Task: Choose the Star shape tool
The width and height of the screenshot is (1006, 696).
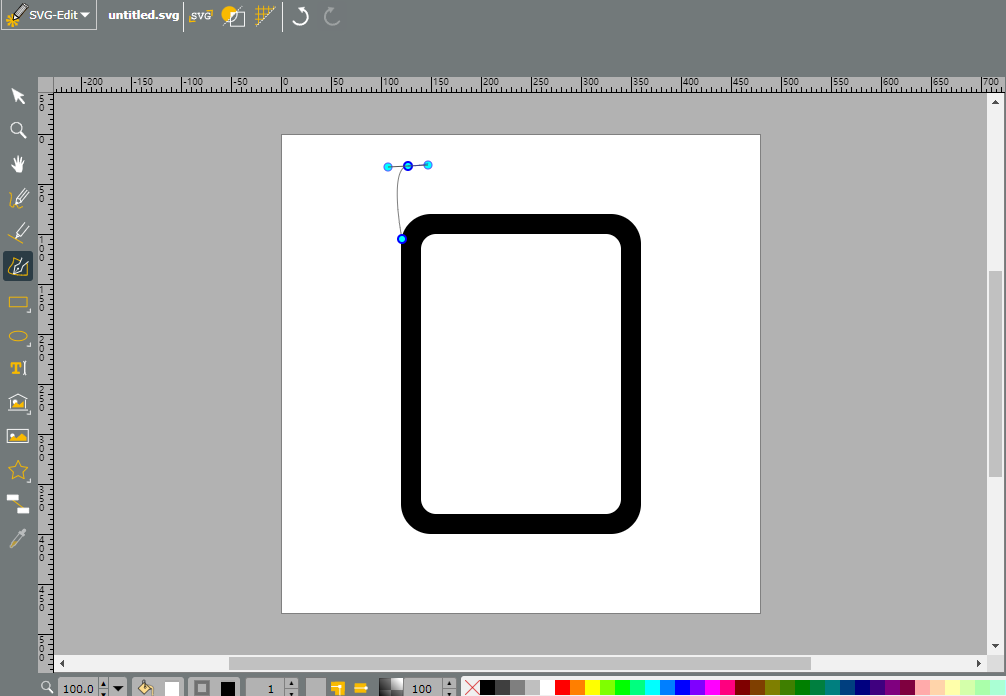Action: 18,470
